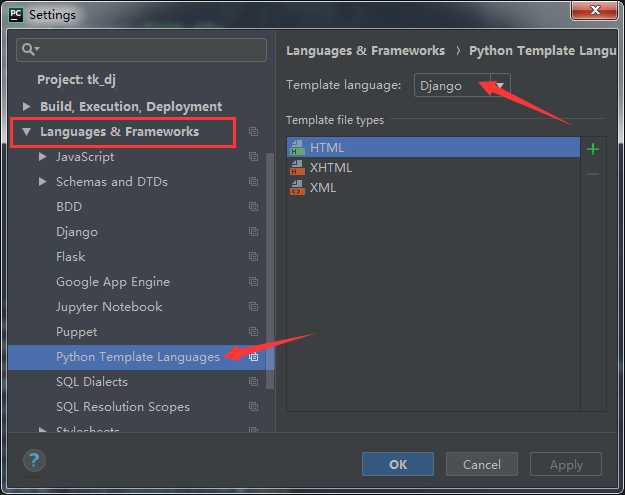The image size is (625, 495).
Task: Click project-level icon beside Jupyter Notebook
Action: 254,306
